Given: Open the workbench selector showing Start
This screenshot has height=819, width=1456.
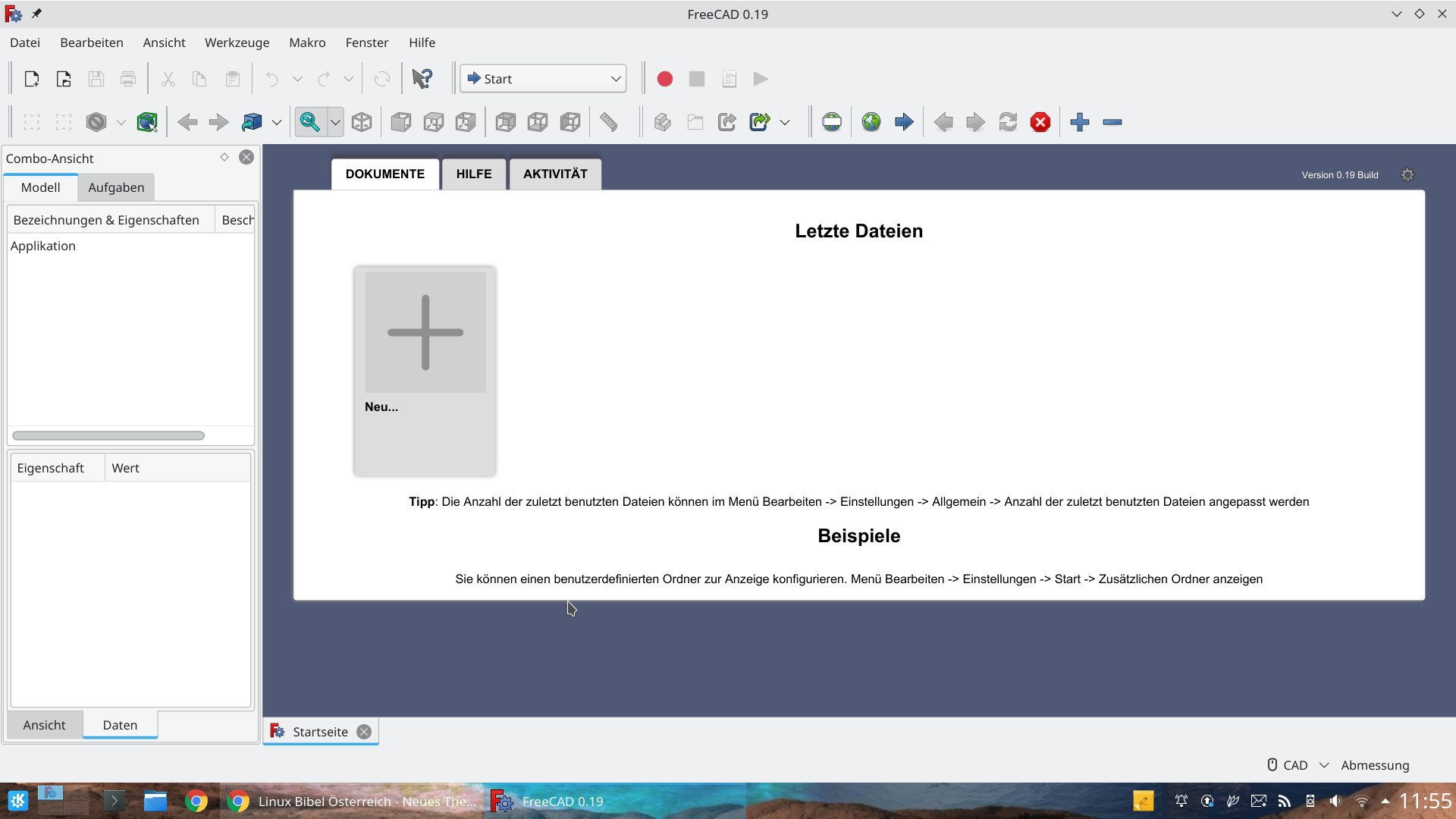Looking at the screenshot, I should click(543, 78).
